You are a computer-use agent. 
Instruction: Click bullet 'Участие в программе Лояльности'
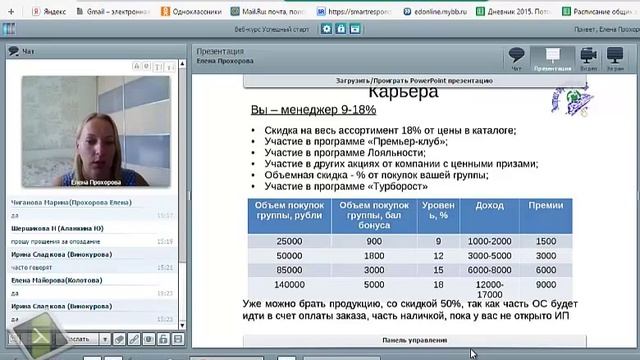tap(345, 153)
